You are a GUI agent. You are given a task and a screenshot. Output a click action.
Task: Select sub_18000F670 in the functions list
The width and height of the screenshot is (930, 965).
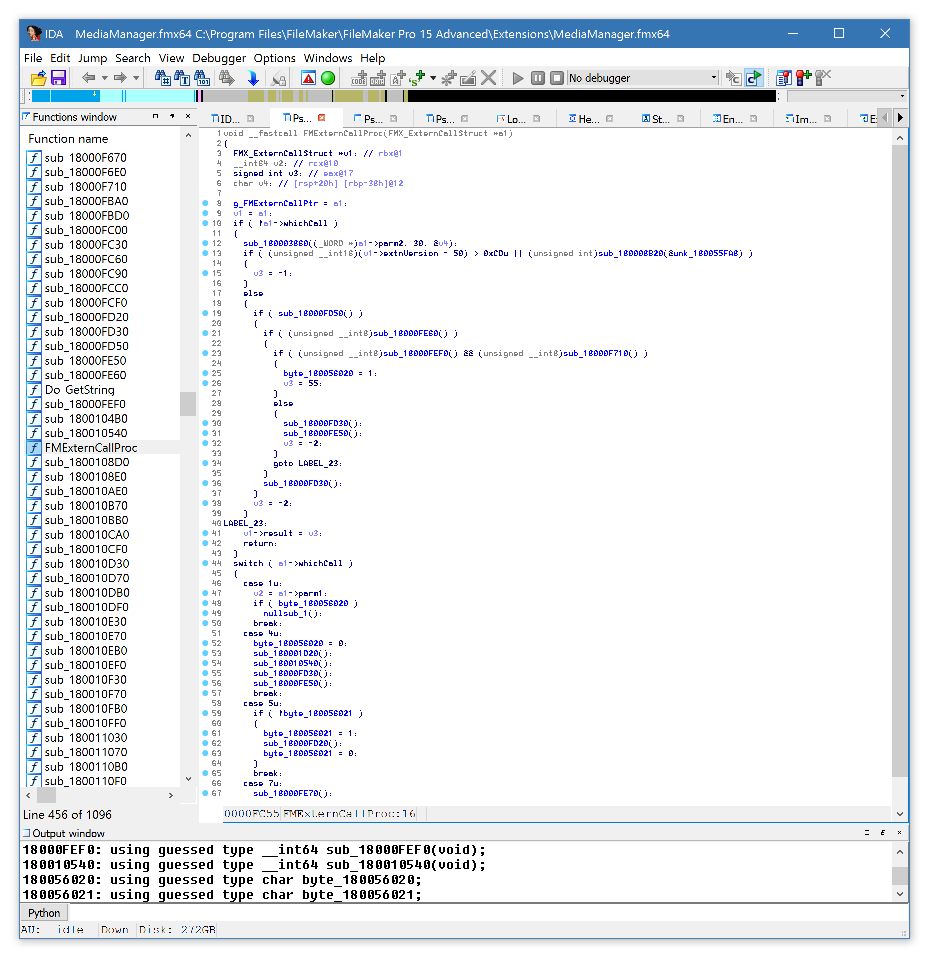pyautogui.click(x=86, y=158)
